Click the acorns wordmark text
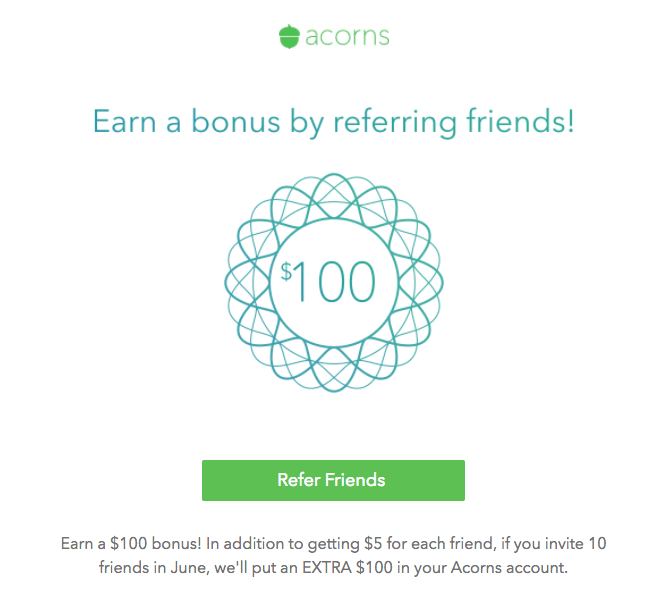665x591 pixels. pos(347,37)
